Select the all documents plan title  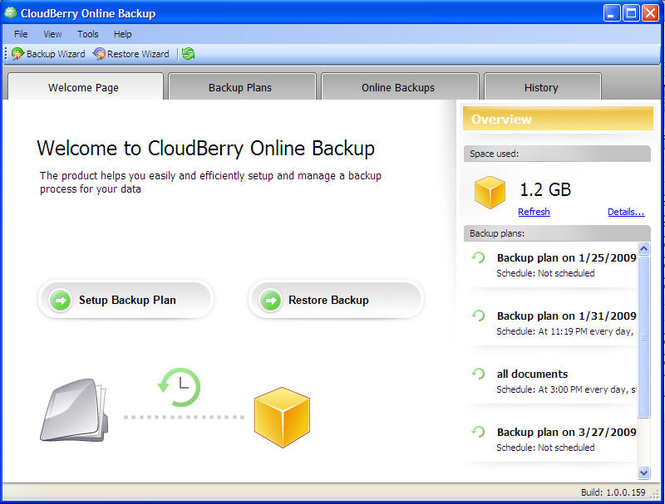[x=532, y=374]
